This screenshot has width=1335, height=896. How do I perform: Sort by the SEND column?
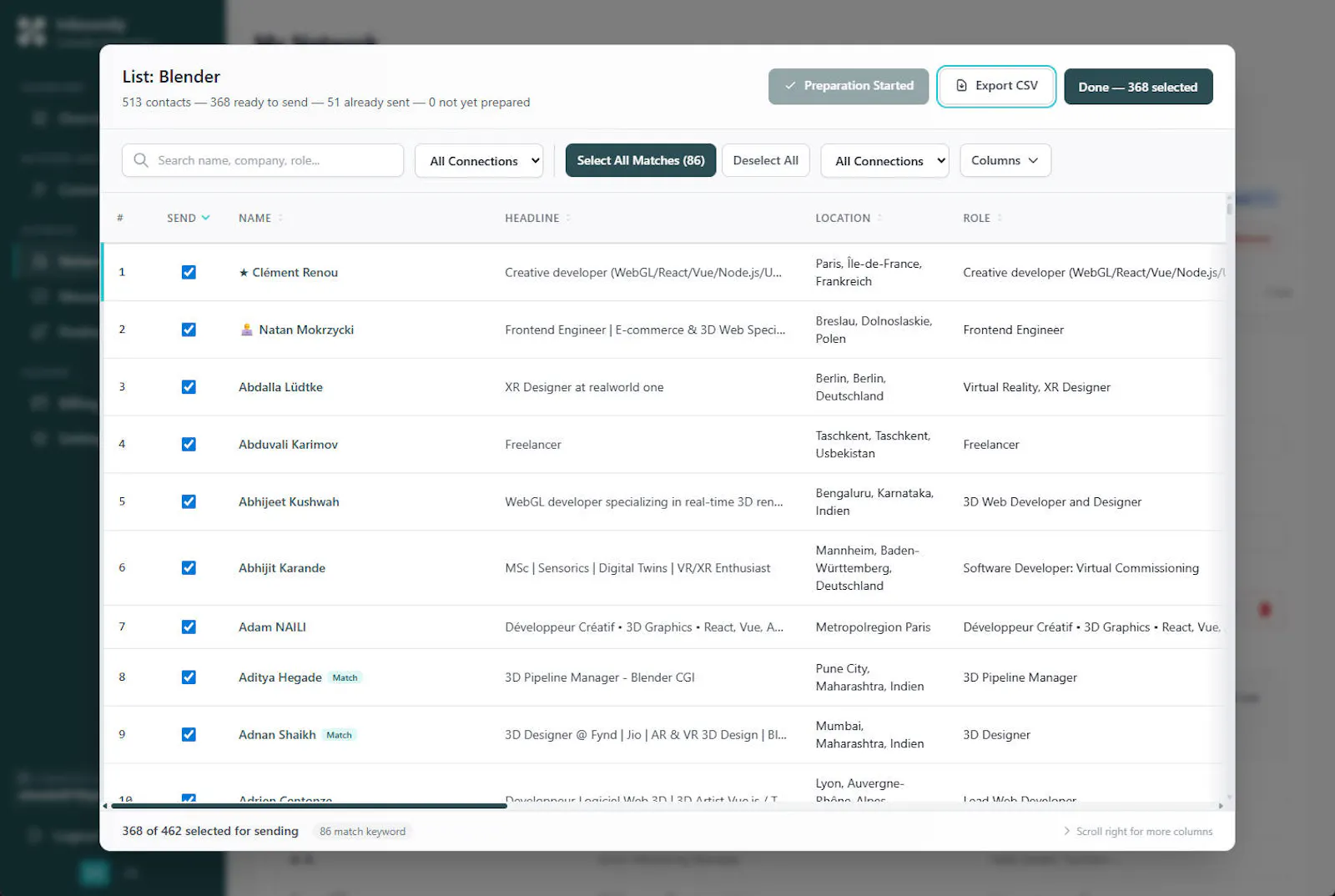coord(188,218)
